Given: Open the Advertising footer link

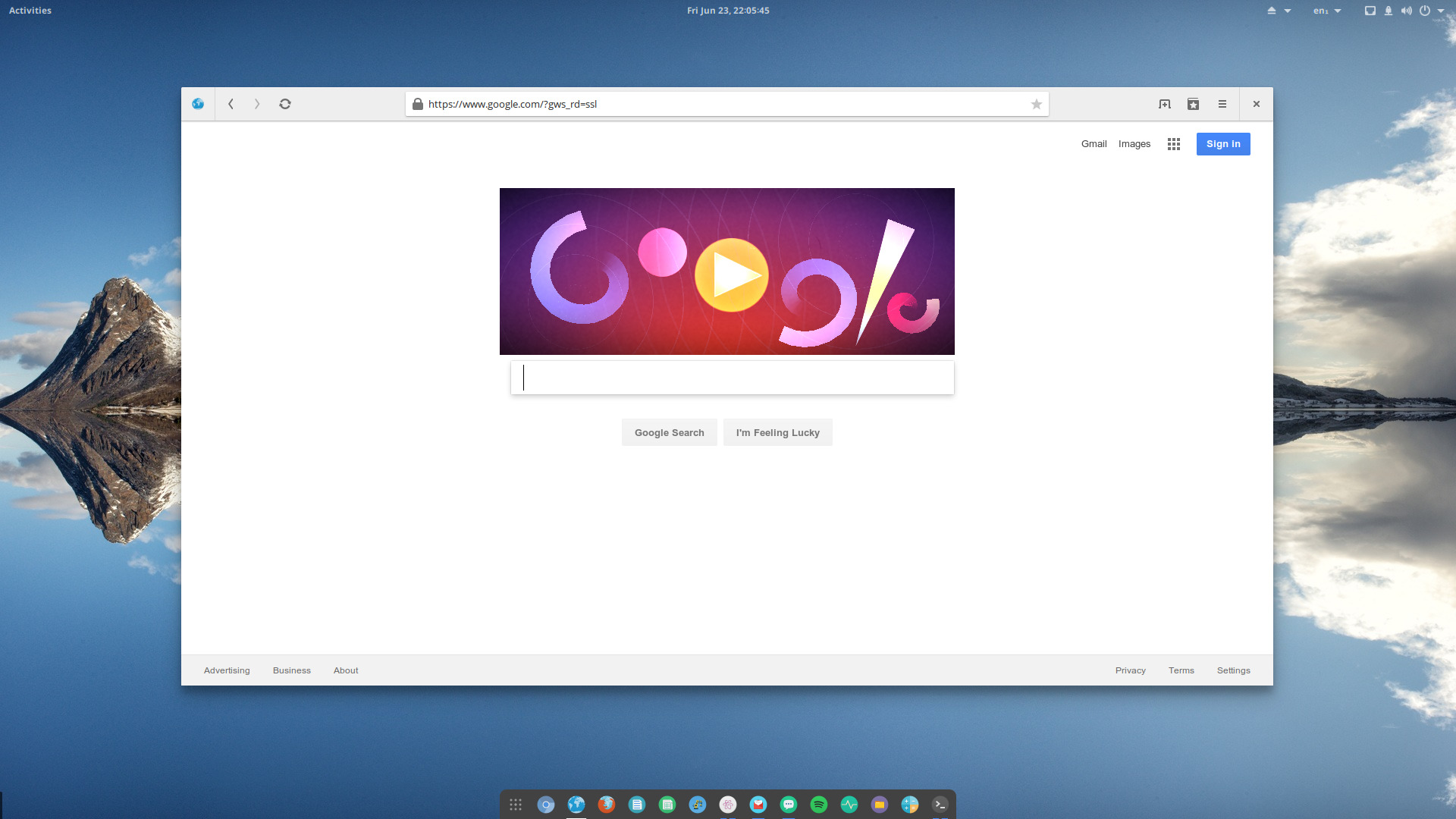Looking at the screenshot, I should 227,670.
